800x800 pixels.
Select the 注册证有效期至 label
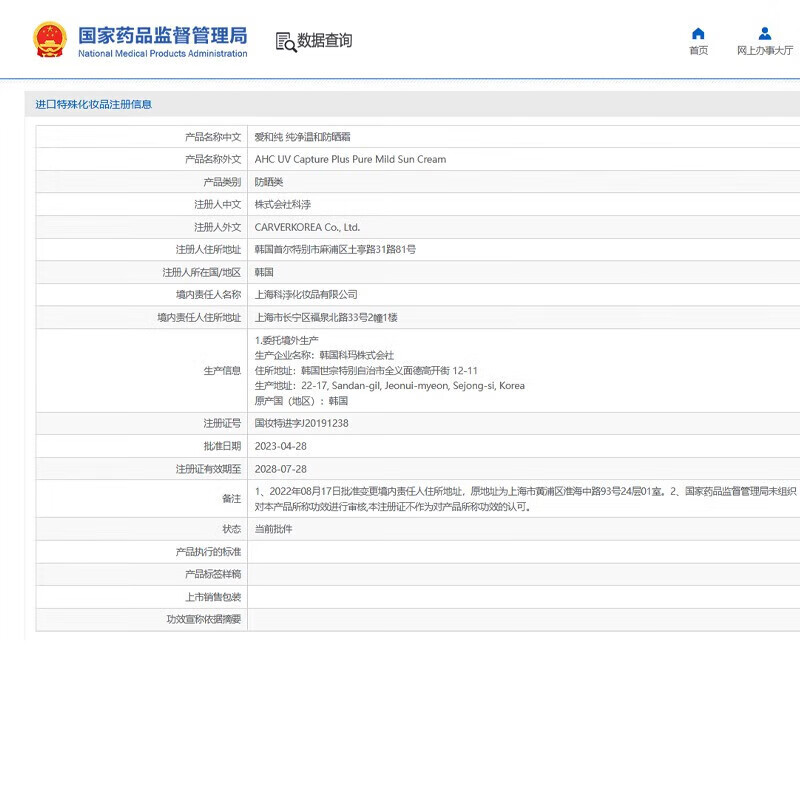click(x=208, y=469)
